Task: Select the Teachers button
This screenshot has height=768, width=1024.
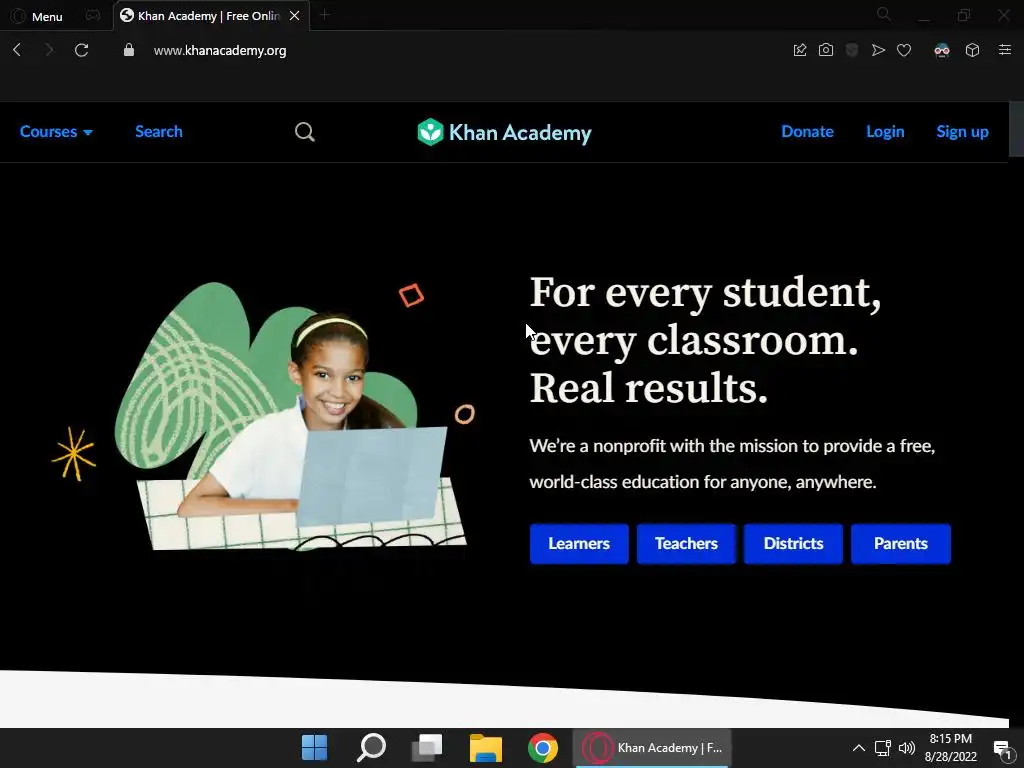Action: pyautogui.click(x=686, y=543)
